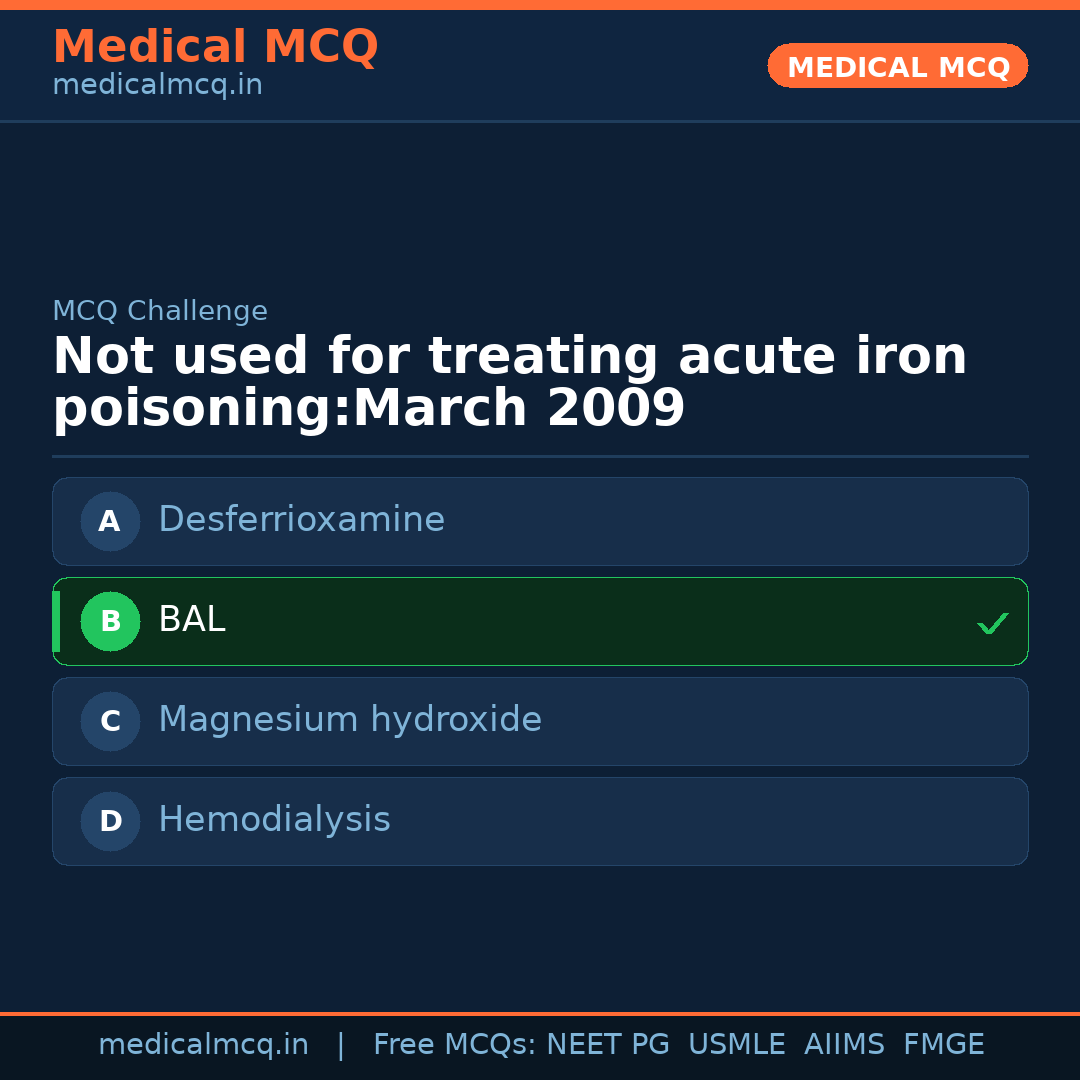This screenshot has width=1080, height=1080.
Task: Select the letter A circle badge
Action: [110, 521]
